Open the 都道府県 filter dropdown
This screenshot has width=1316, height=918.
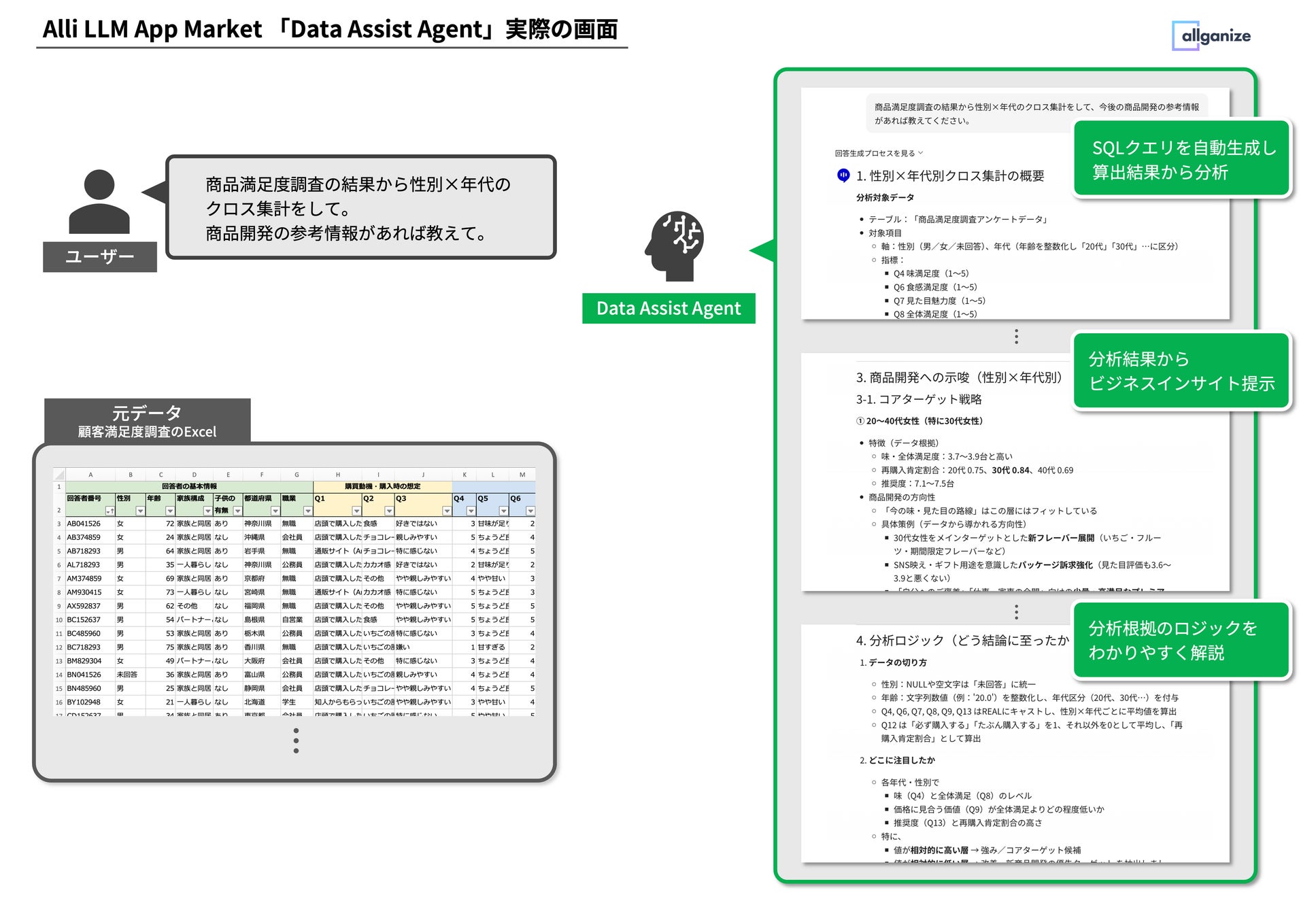pyautogui.click(x=275, y=510)
